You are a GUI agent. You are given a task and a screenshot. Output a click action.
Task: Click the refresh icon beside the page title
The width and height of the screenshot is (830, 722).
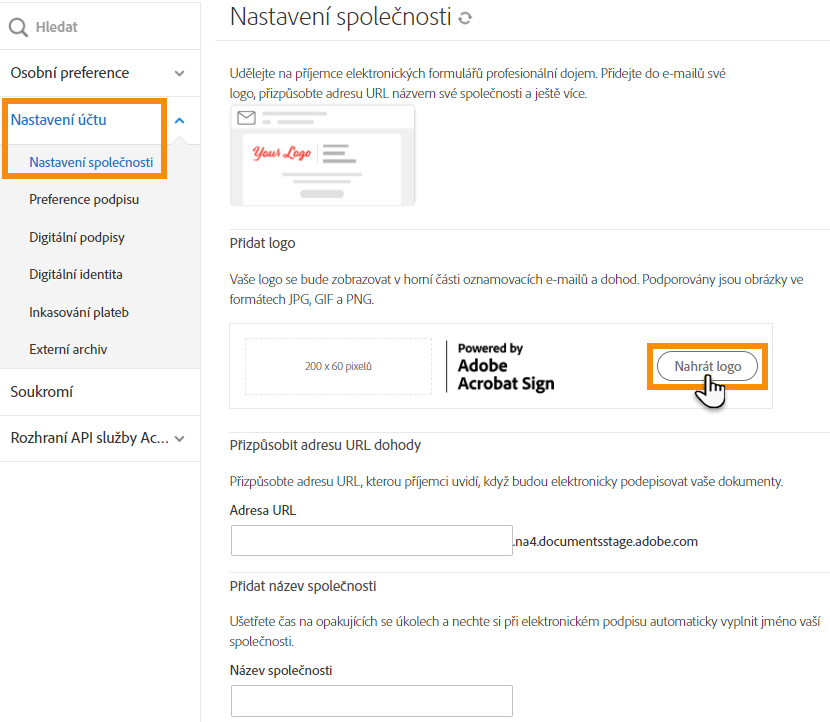(x=464, y=18)
